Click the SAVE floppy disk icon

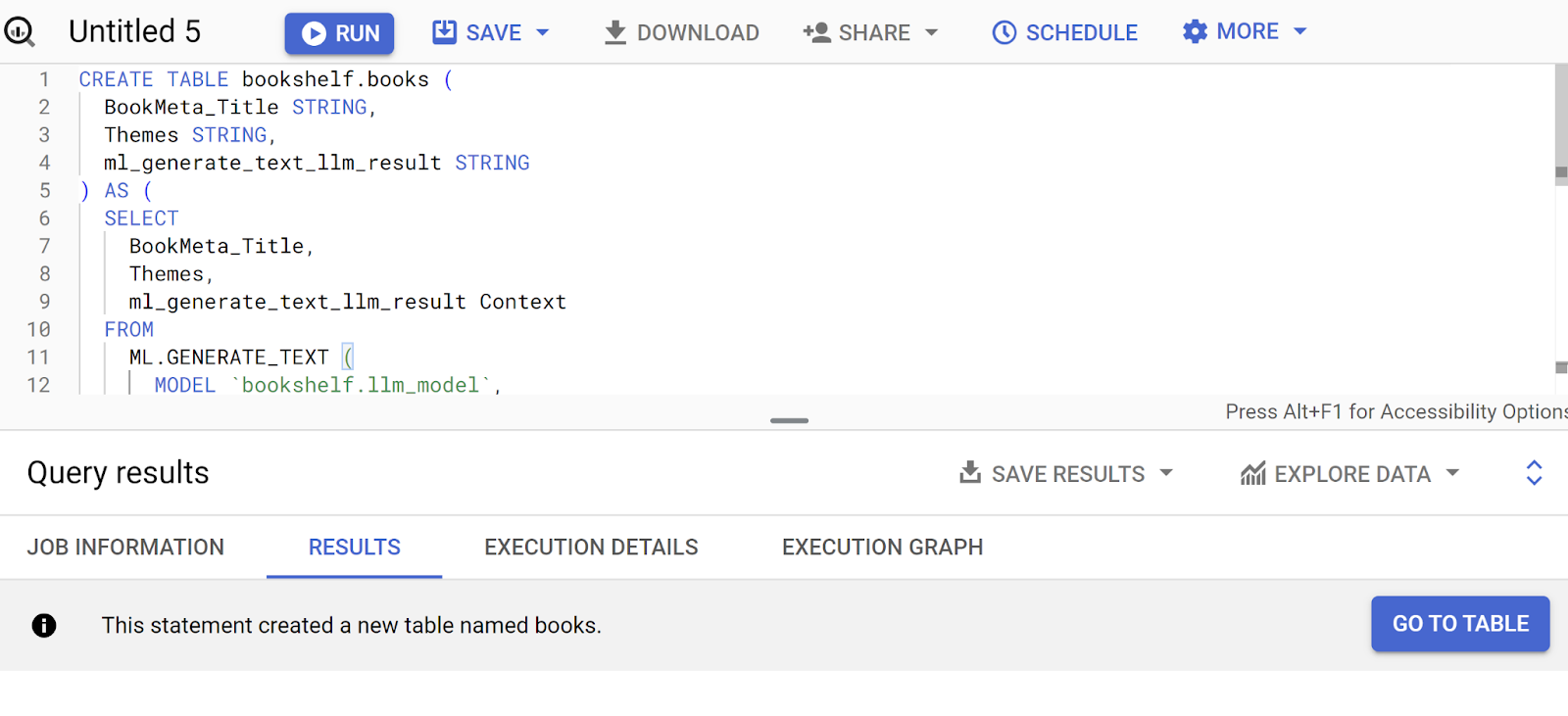pyautogui.click(x=444, y=32)
